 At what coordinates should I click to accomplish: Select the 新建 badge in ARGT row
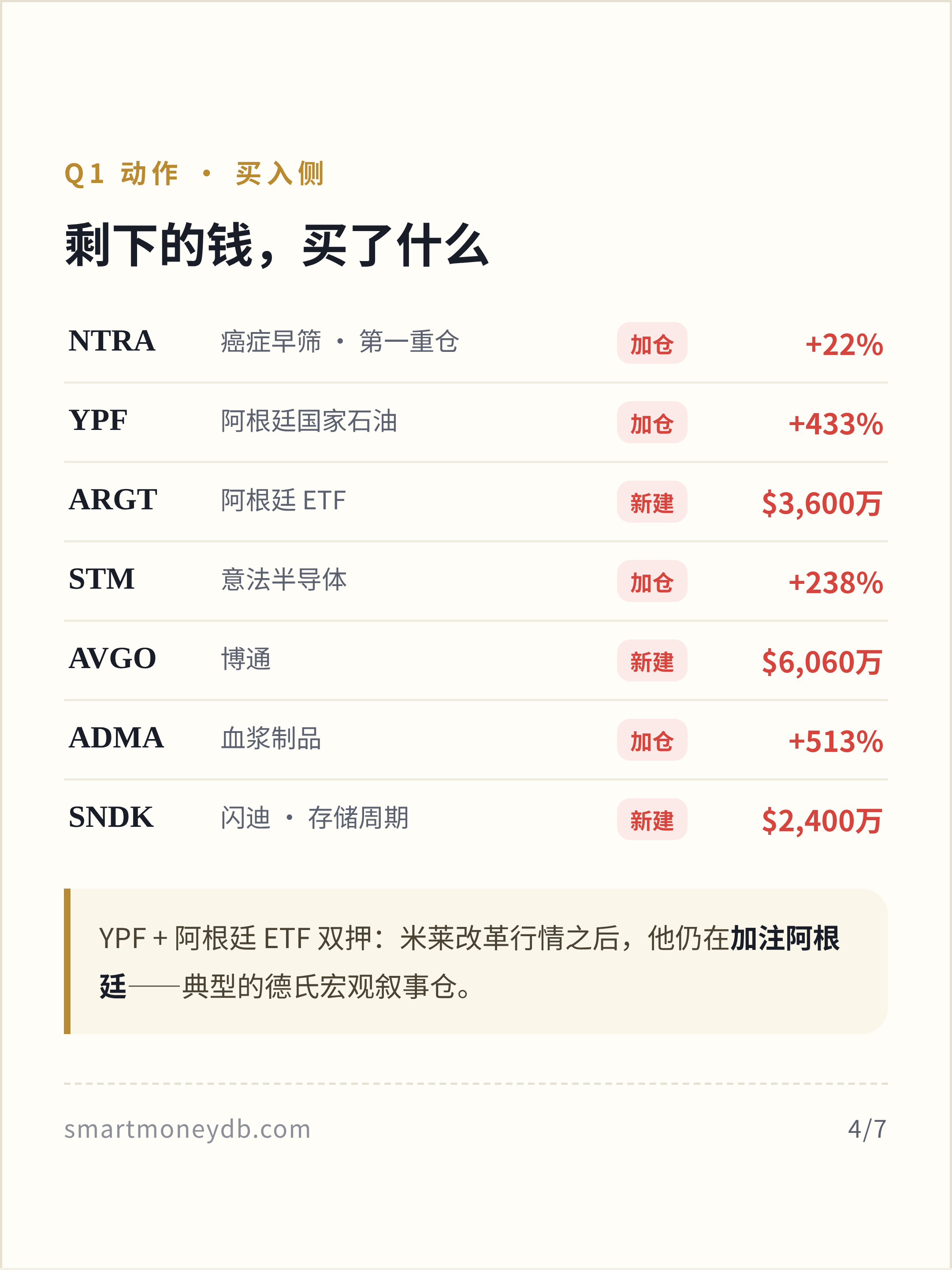[652, 502]
